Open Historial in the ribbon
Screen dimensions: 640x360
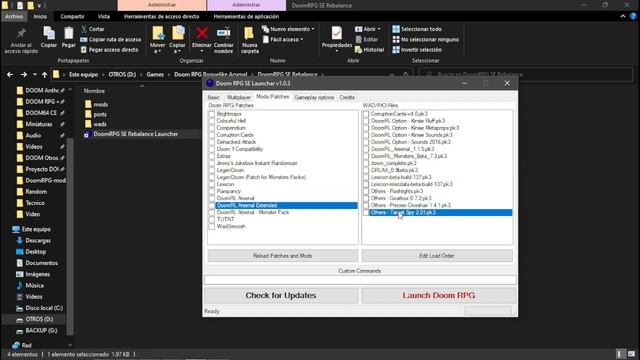pyautogui.click(x=369, y=50)
